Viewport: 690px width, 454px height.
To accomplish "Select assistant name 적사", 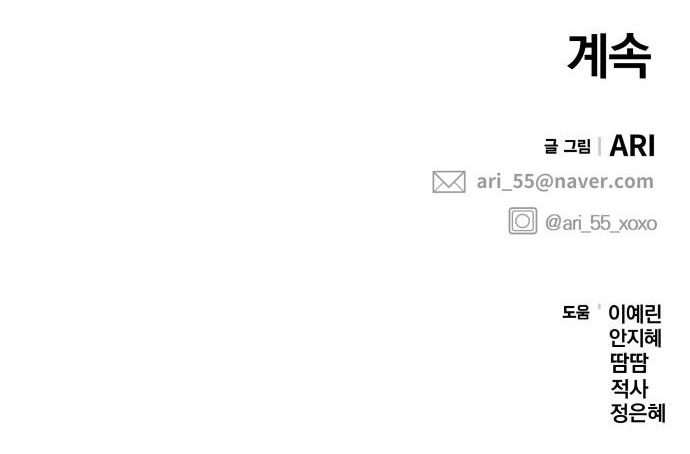I will pos(629,388).
